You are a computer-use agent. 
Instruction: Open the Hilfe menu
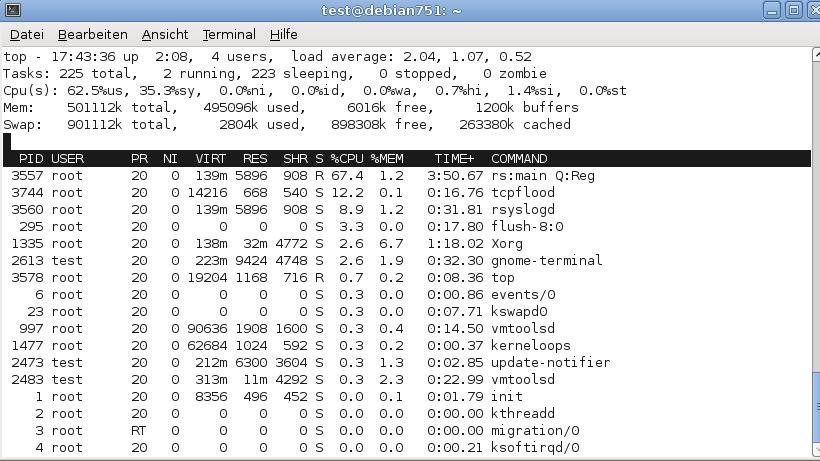tap(283, 34)
